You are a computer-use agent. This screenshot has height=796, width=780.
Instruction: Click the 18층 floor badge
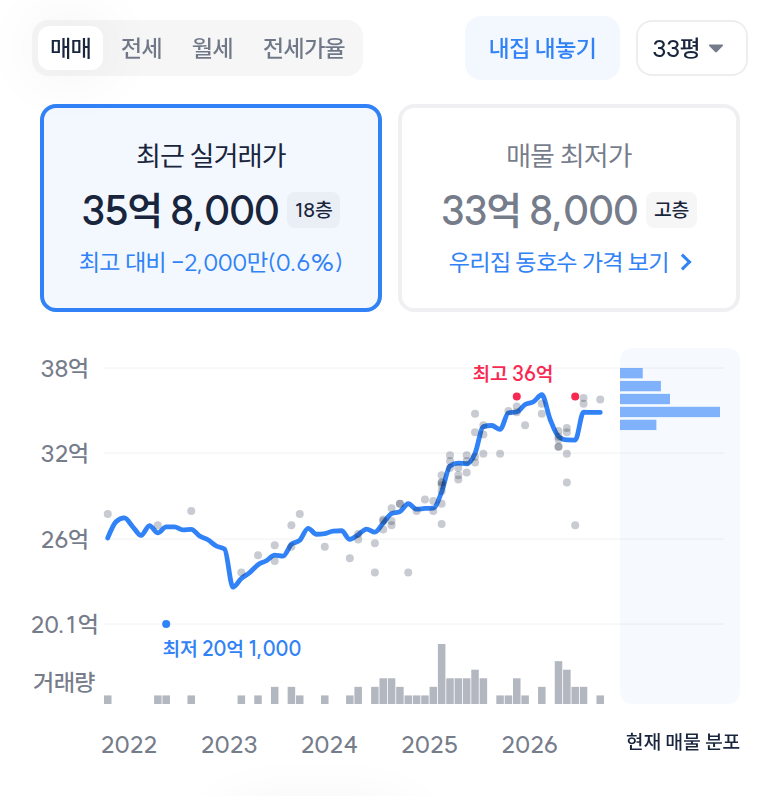313,210
